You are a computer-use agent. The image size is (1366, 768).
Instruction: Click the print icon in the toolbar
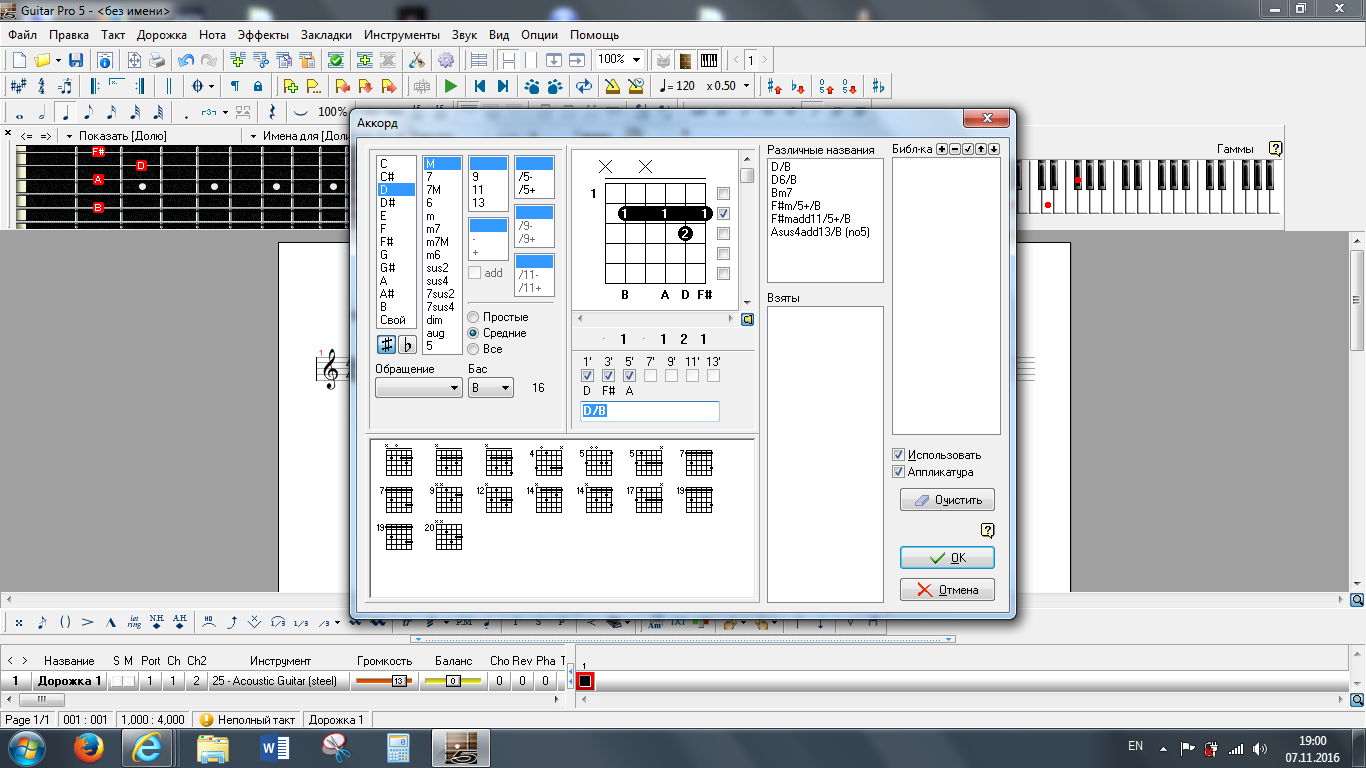pyautogui.click(x=157, y=60)
